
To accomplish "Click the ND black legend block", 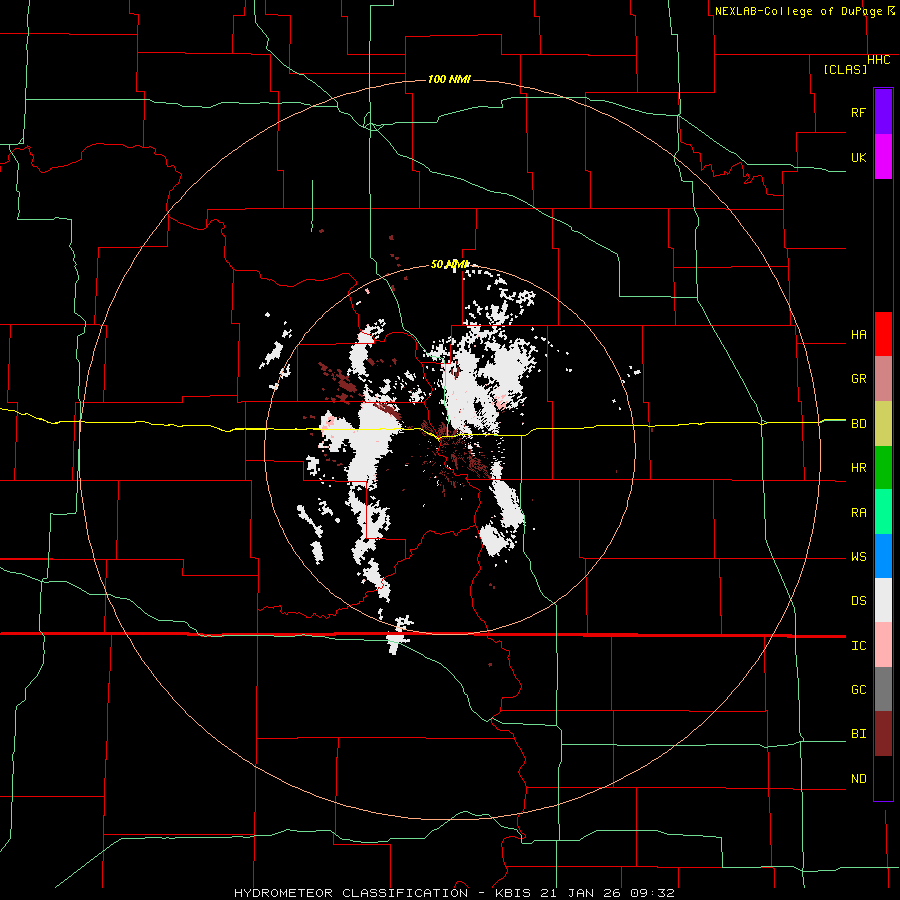I will click(883, 778).
